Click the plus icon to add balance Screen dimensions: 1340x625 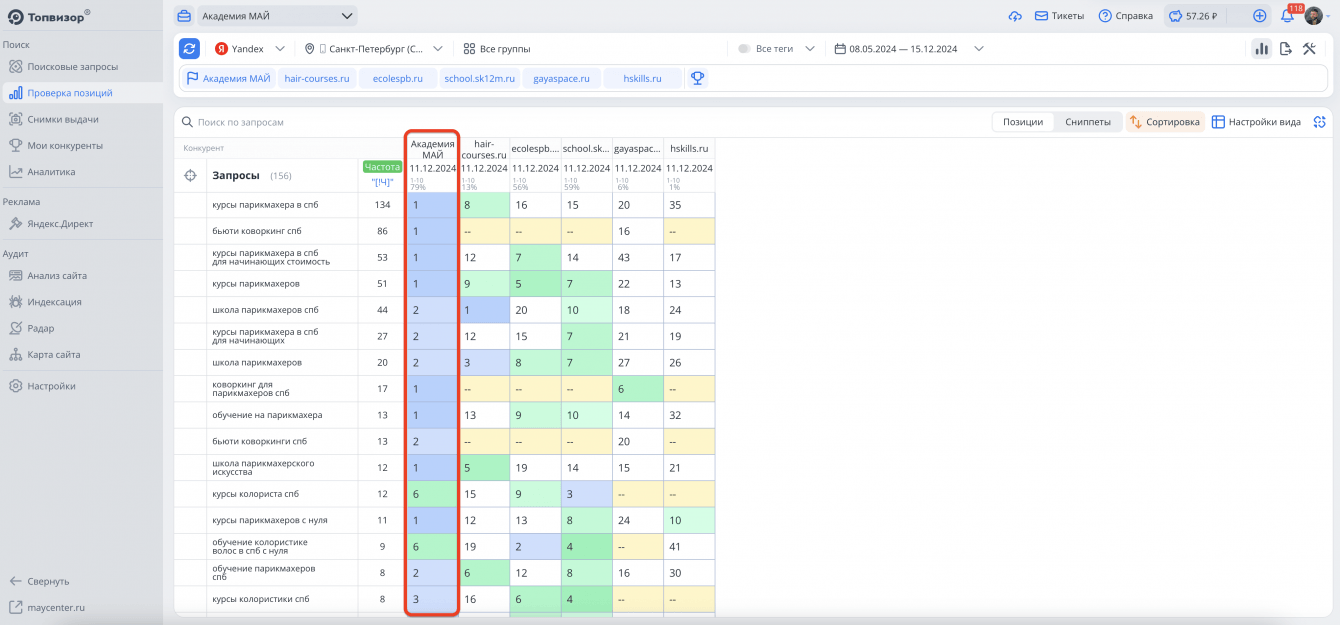[1259, 16]
